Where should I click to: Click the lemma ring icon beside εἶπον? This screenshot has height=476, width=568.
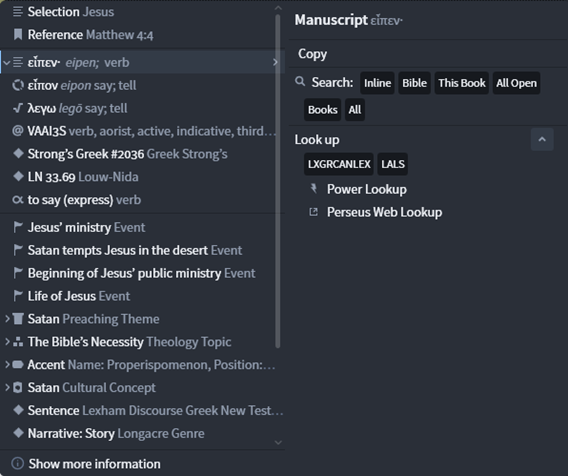pos(17,85)
